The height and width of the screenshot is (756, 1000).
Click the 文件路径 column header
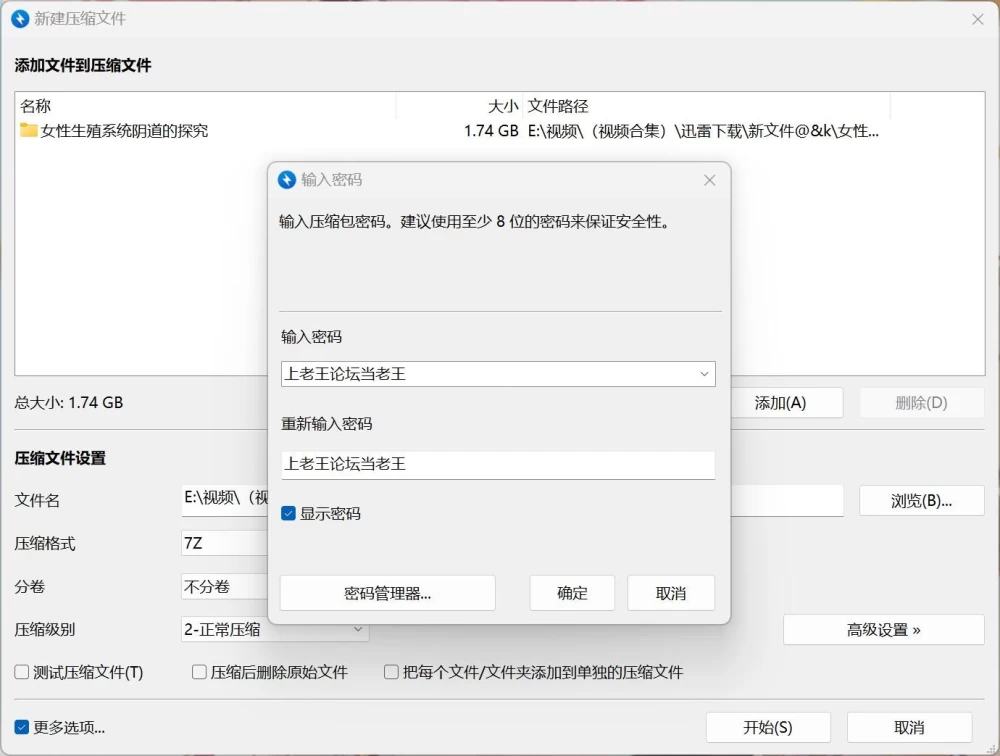point(706,106)
